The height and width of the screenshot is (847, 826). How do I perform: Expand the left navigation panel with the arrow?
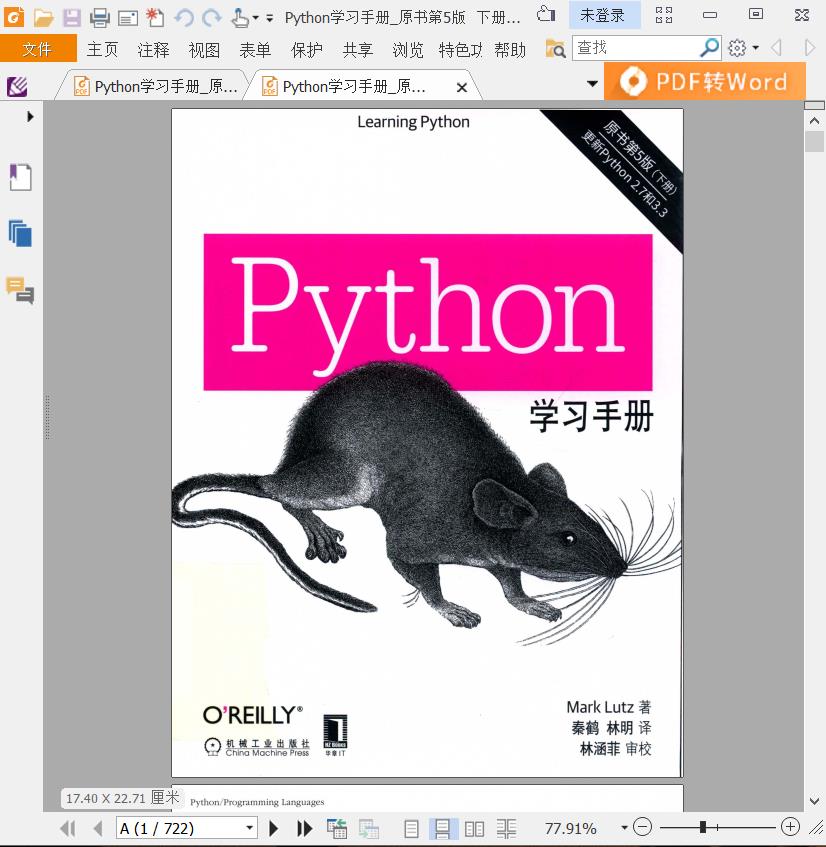coord(30,116)
